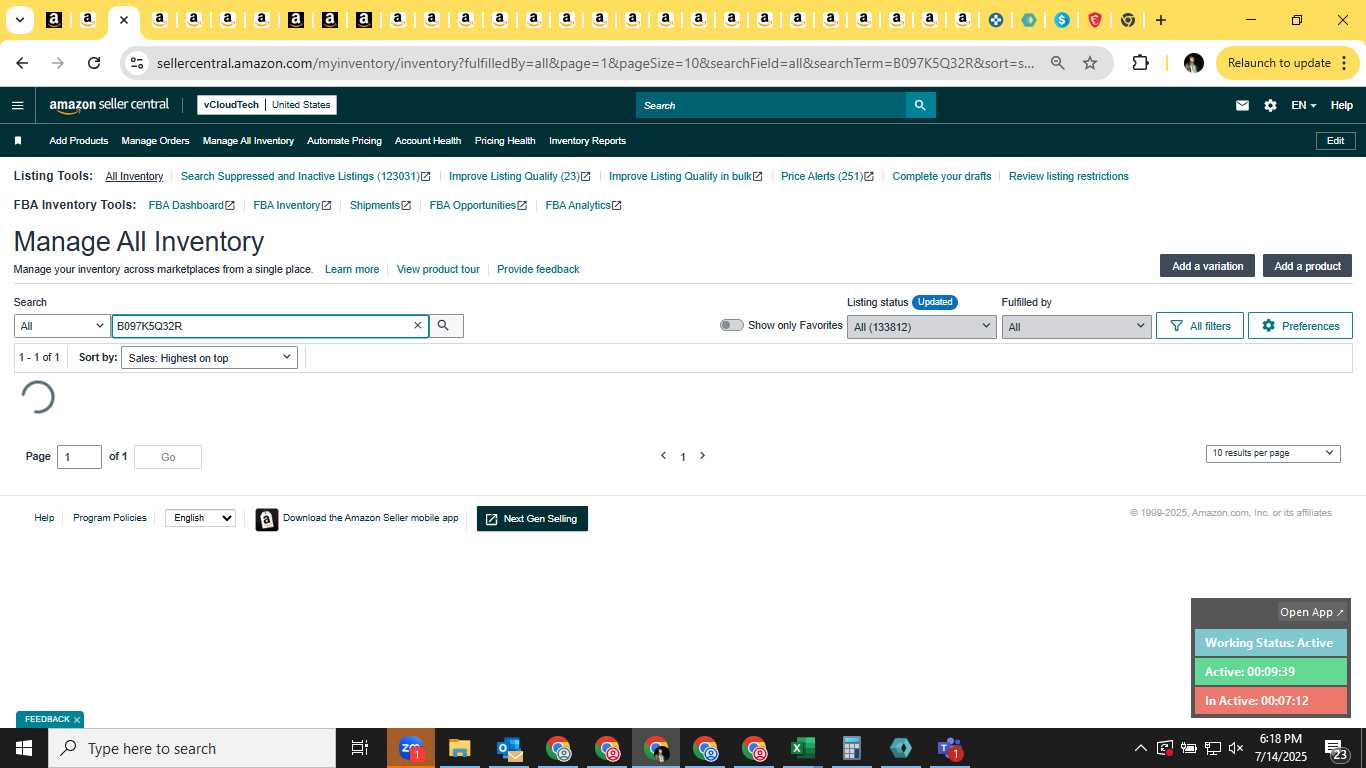Open the Help link in header
1366x768 pixels.
(1341, 105)
